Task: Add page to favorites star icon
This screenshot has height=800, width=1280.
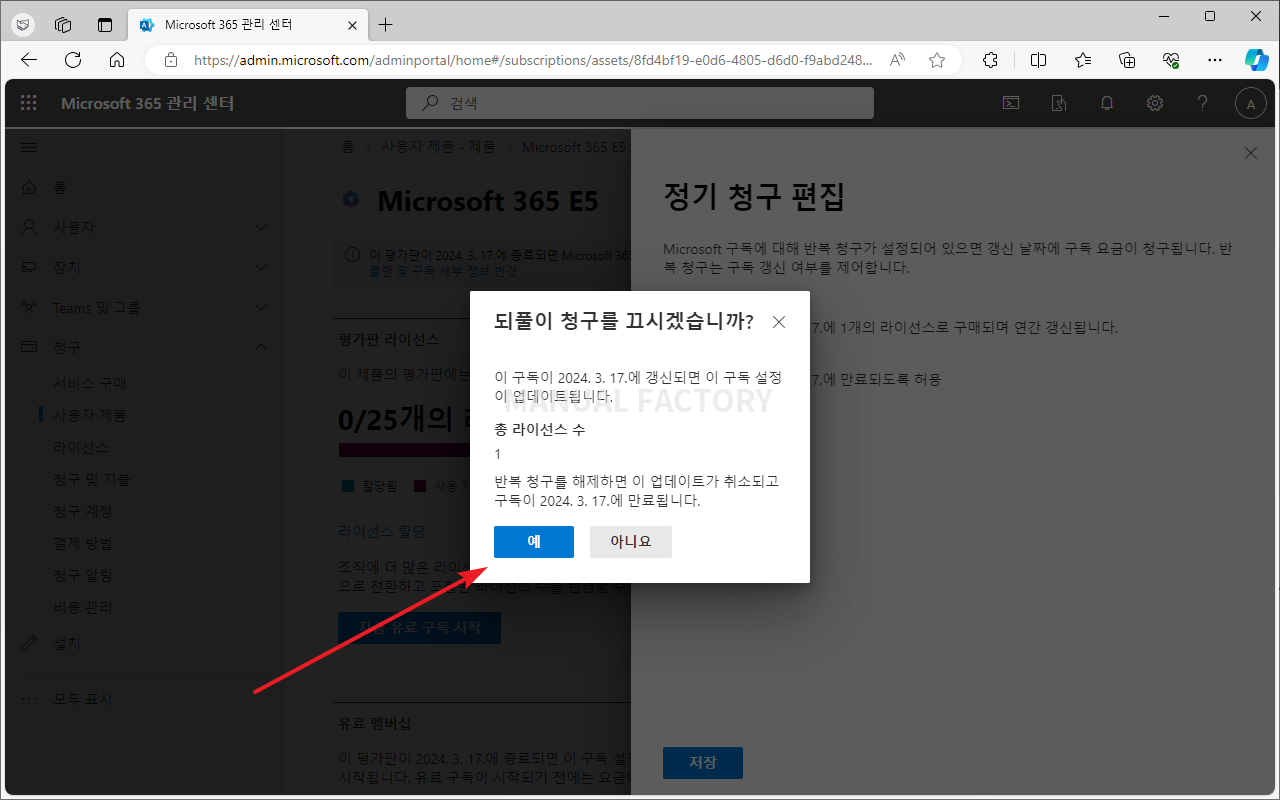Action: pyautogui.click(x=937, y=60)
